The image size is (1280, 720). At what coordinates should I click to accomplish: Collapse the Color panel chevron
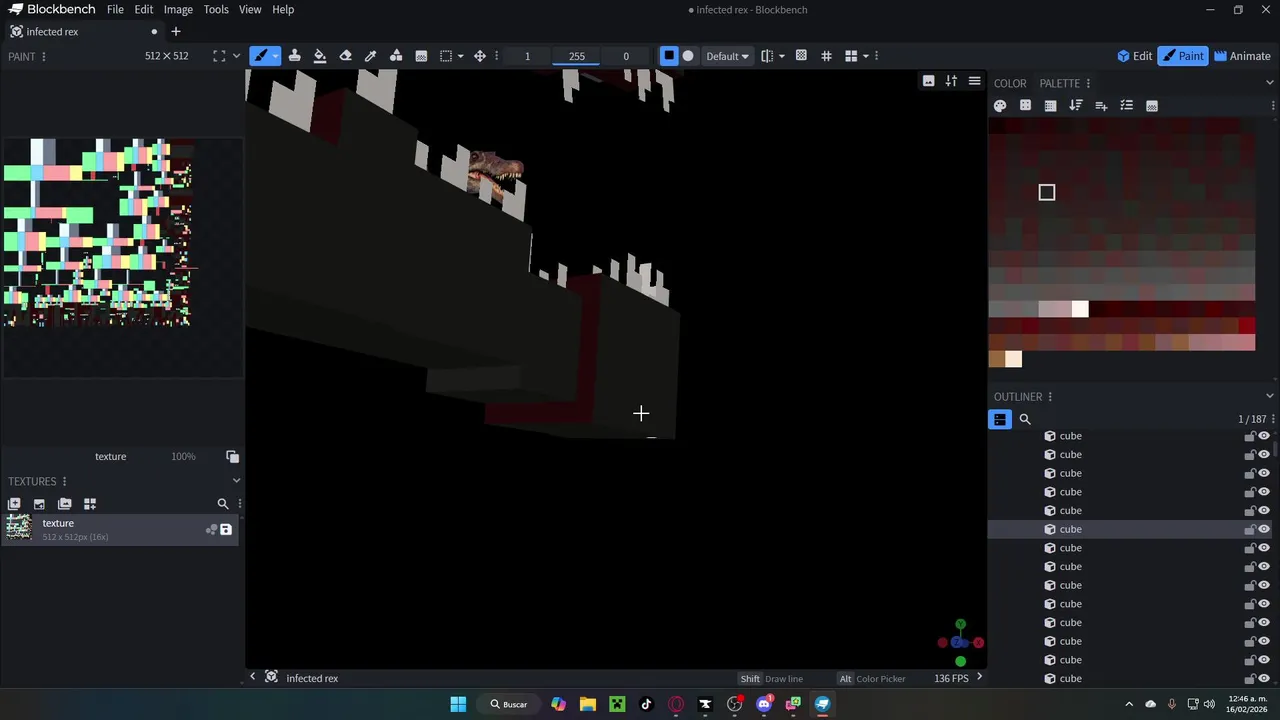click(1270, 83)
